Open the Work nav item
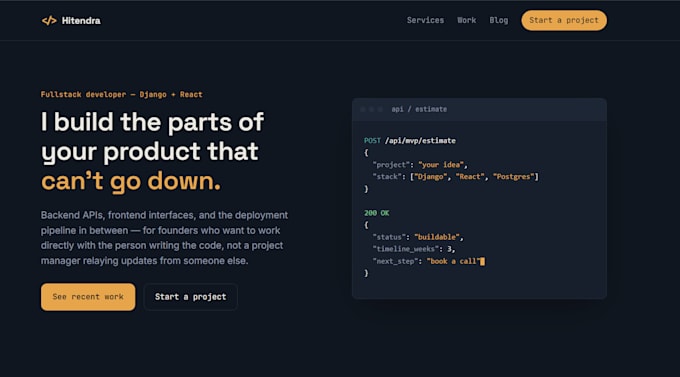Image resolution: width=680 pixels, height=377 pixels. 467,20
